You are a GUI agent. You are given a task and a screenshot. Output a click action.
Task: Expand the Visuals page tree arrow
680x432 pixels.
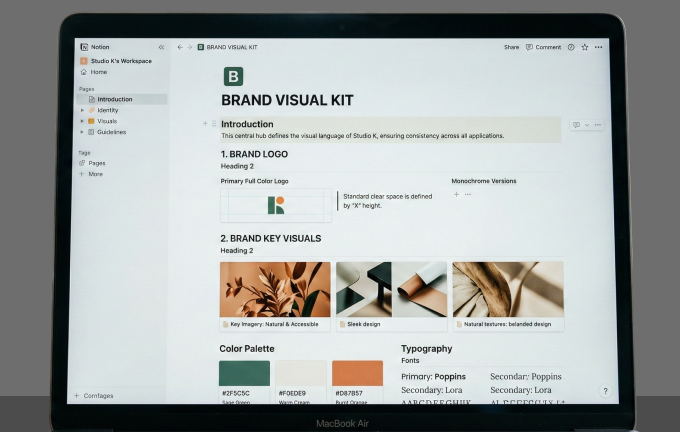[x=82, y=121]
